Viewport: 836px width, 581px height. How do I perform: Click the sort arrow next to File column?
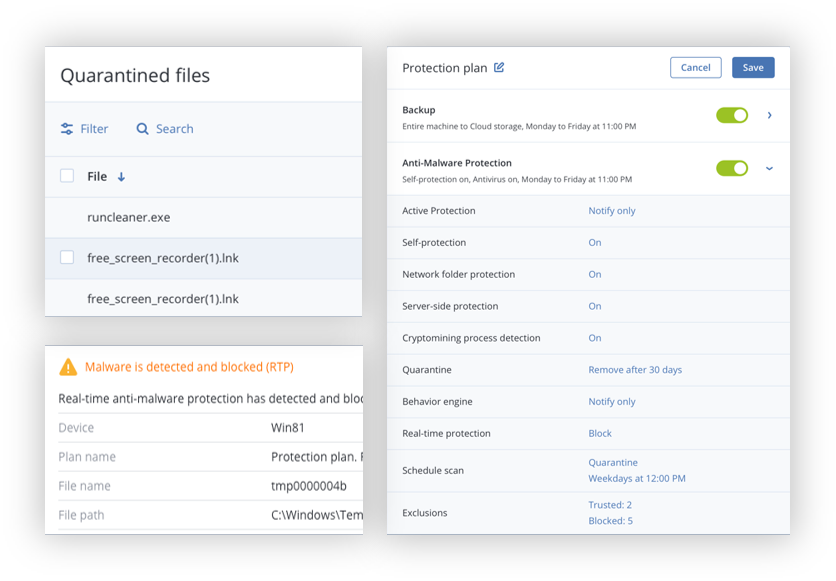[122, 176]
